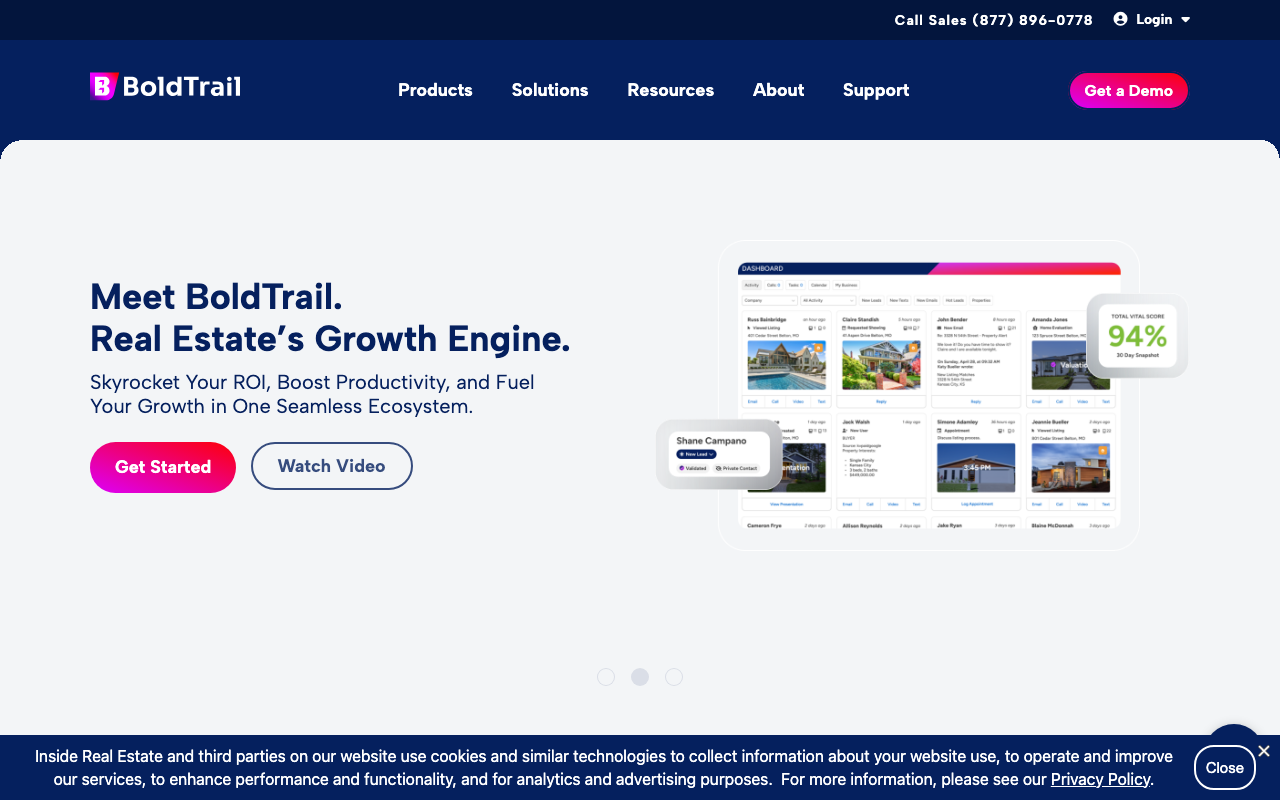Viewport: 1280px width, 800px height.
Task: Select the middle carousel slide dot
Action: pos(640,677)
